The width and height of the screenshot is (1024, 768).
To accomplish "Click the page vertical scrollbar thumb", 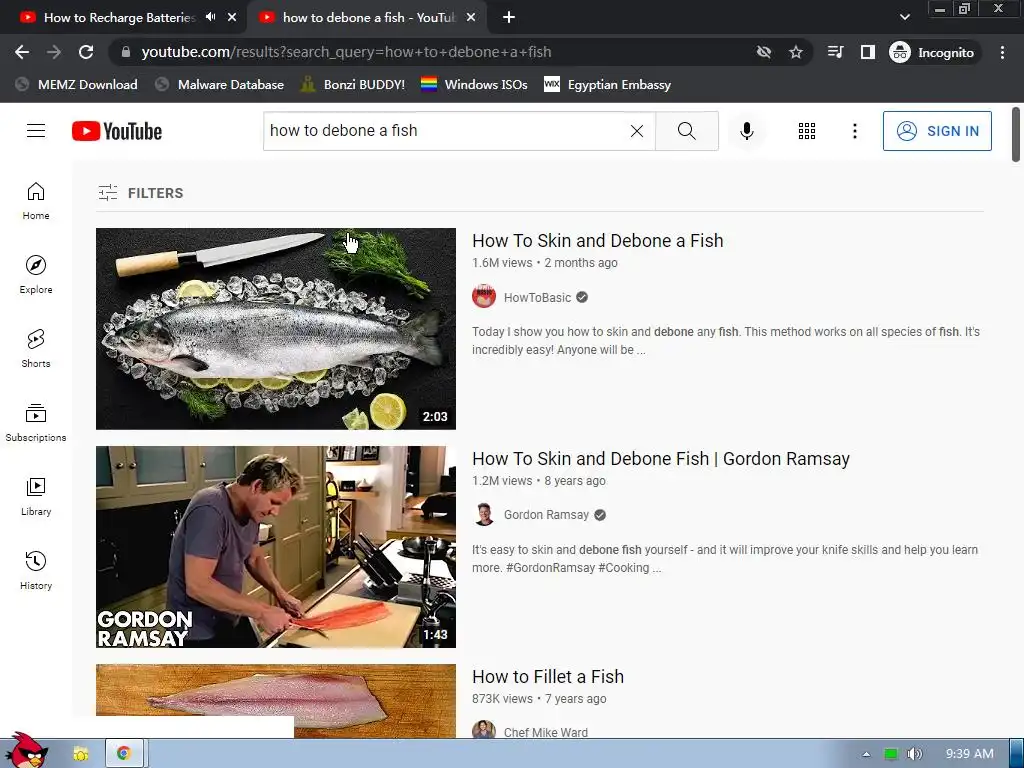I will pos(1016,134).
